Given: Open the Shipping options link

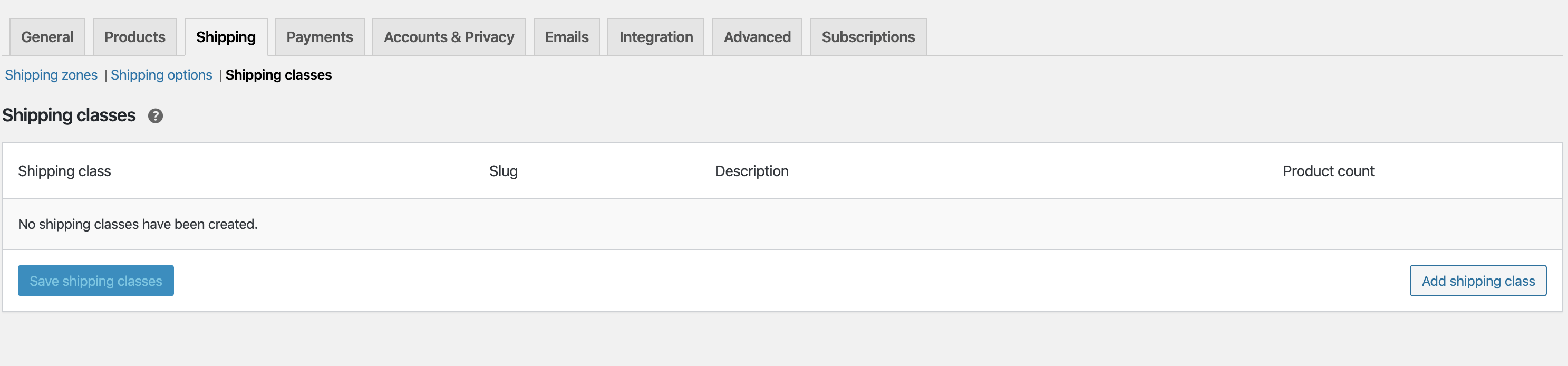Looking at the screenshot, I should click(x=161, y=75).
